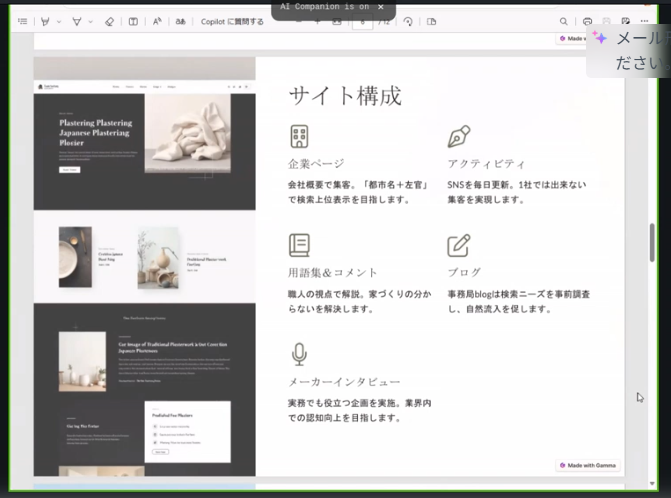
Task: Select the highlighter tool
Action: pos(45,21)
